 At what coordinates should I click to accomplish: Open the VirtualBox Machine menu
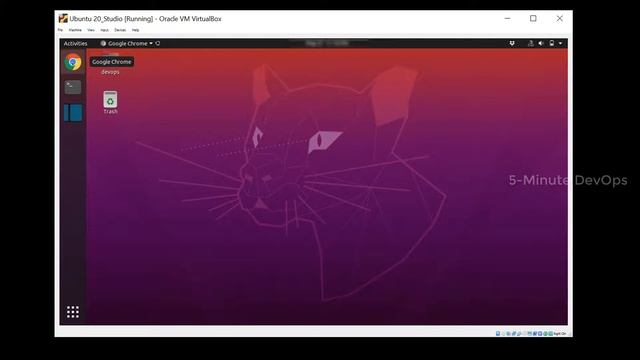75,30
